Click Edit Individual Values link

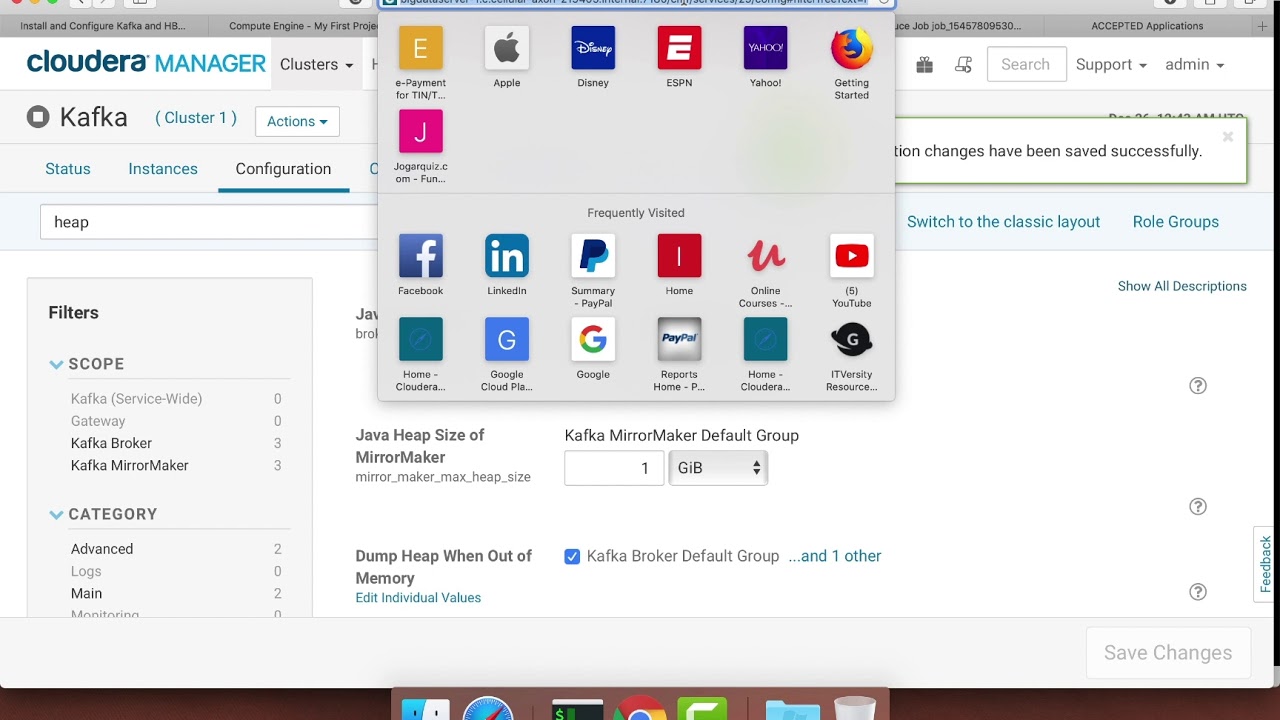point(418,598)
